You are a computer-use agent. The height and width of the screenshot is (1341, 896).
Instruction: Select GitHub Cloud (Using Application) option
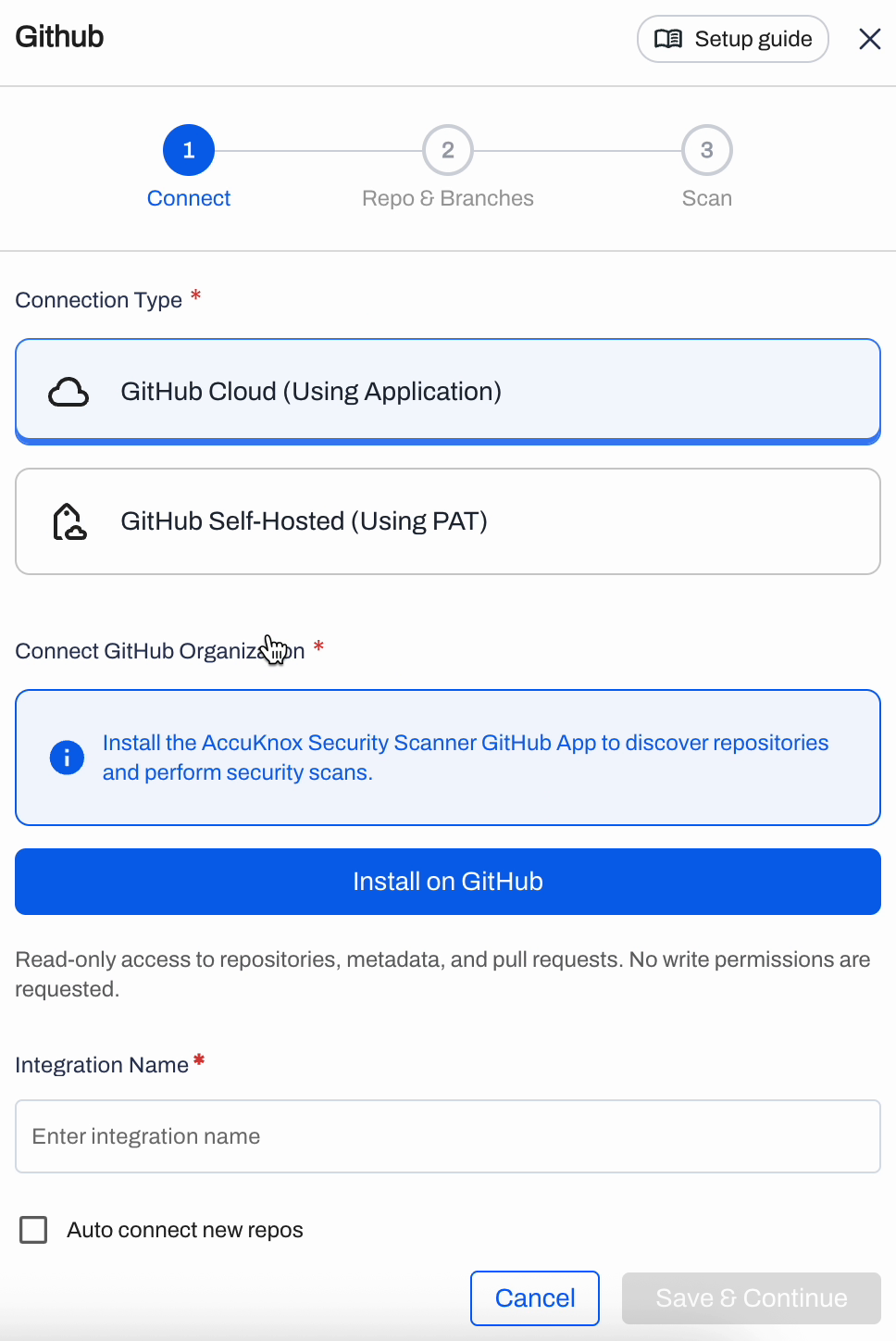448,392
